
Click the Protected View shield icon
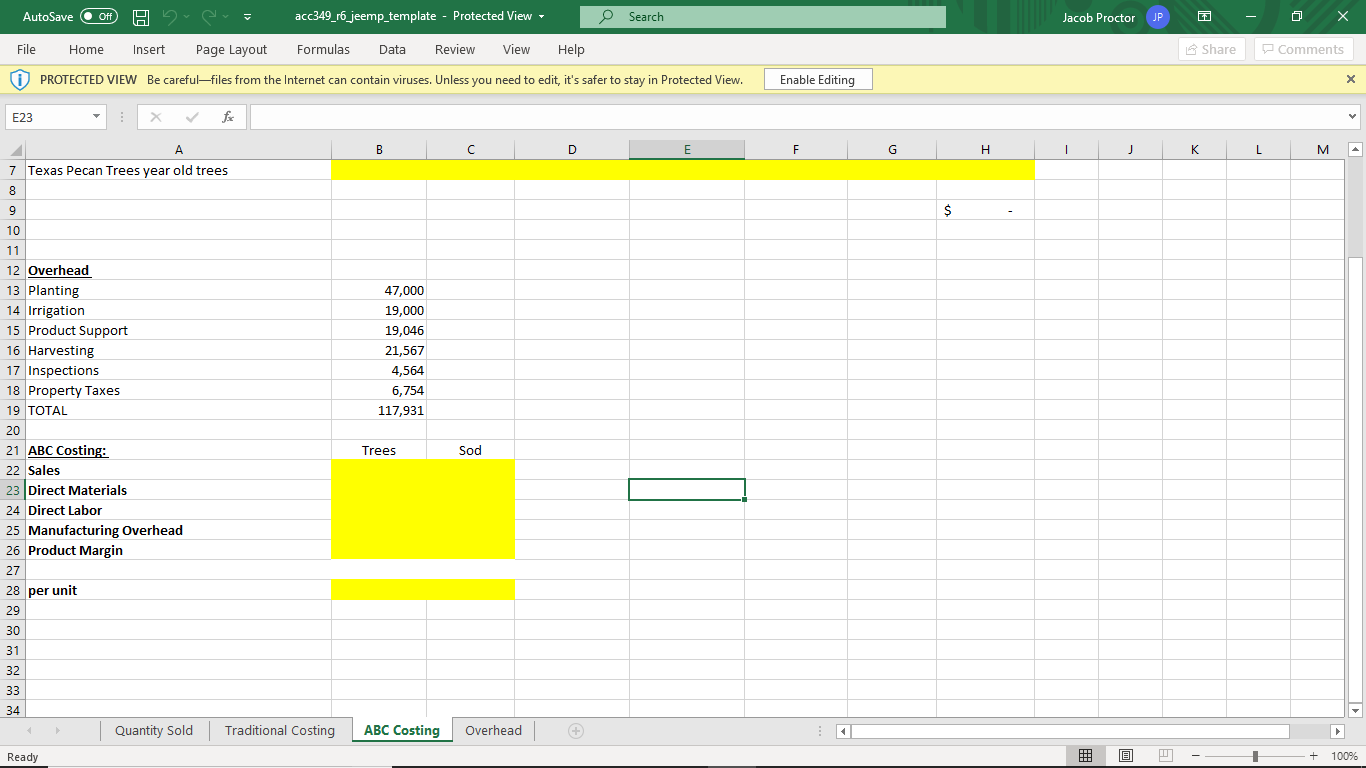click(x=20, y=80)
